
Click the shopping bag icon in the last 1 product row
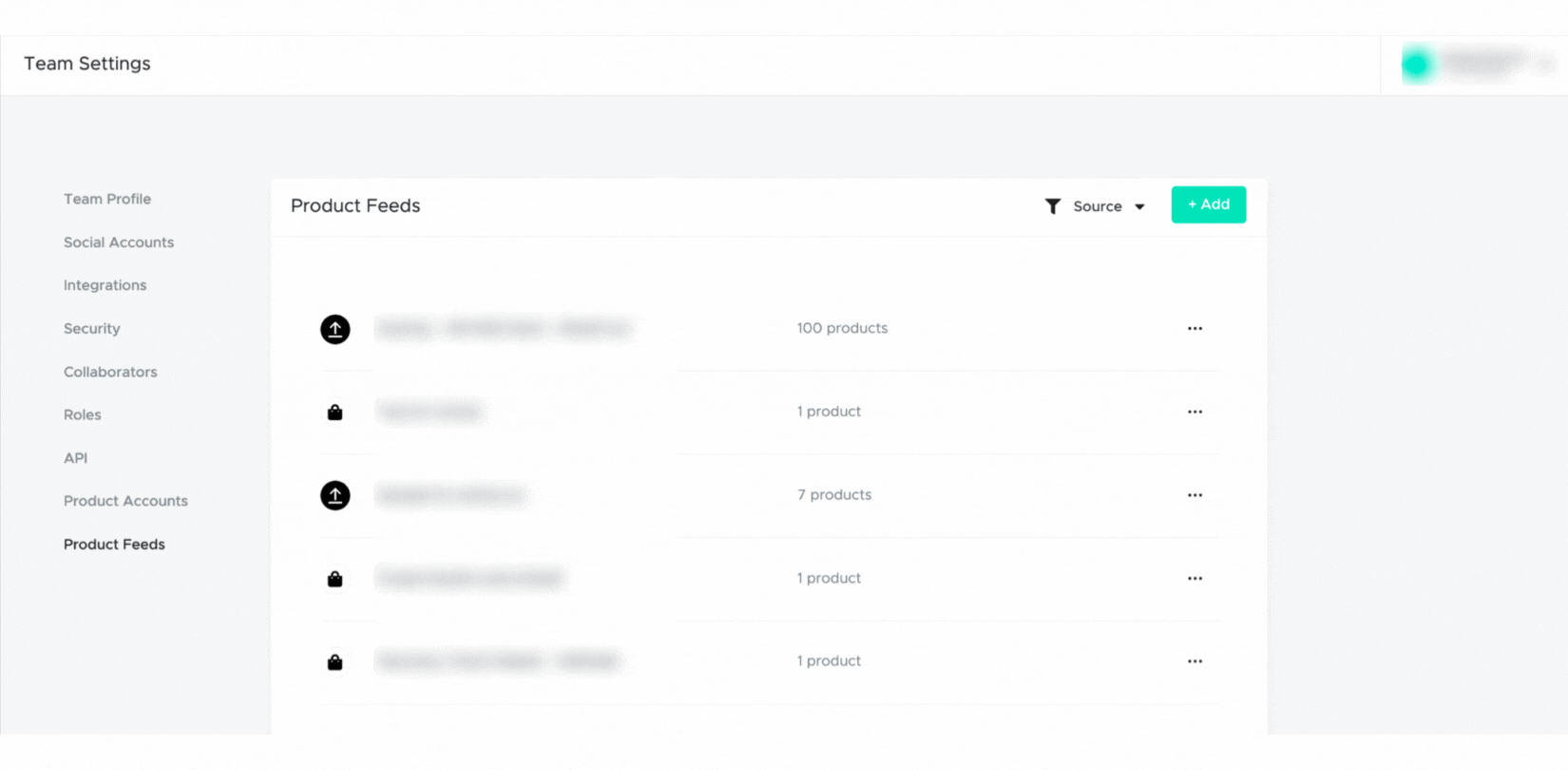click(335, 662)
